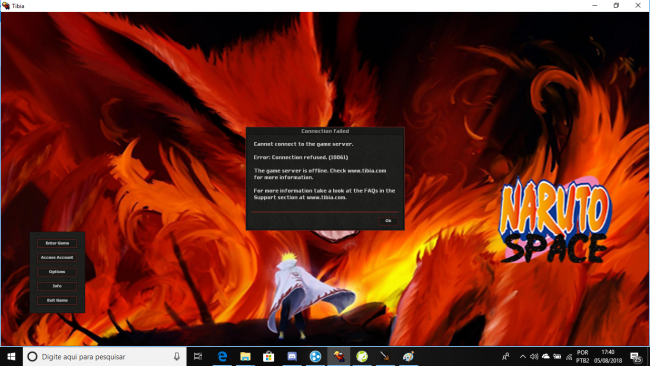Image resolution: width=650 pixels, height=366 pixels.
Task: Close the Tibia window
Action: (x=638, y=5)
